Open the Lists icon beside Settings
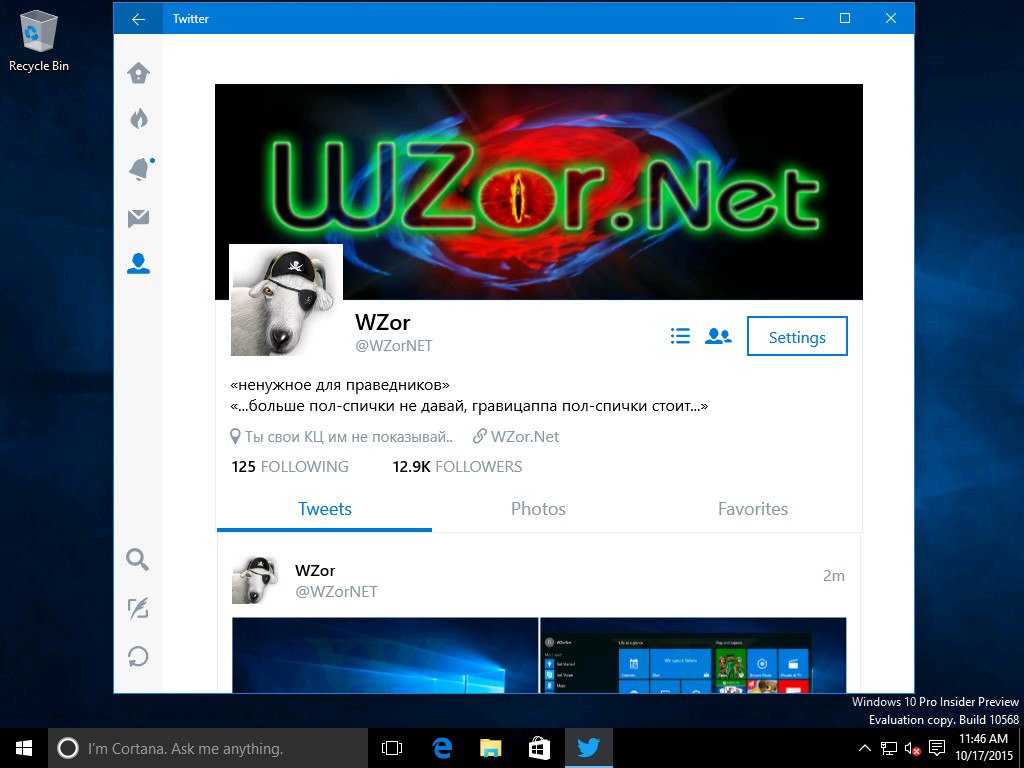 pos(680,337)
